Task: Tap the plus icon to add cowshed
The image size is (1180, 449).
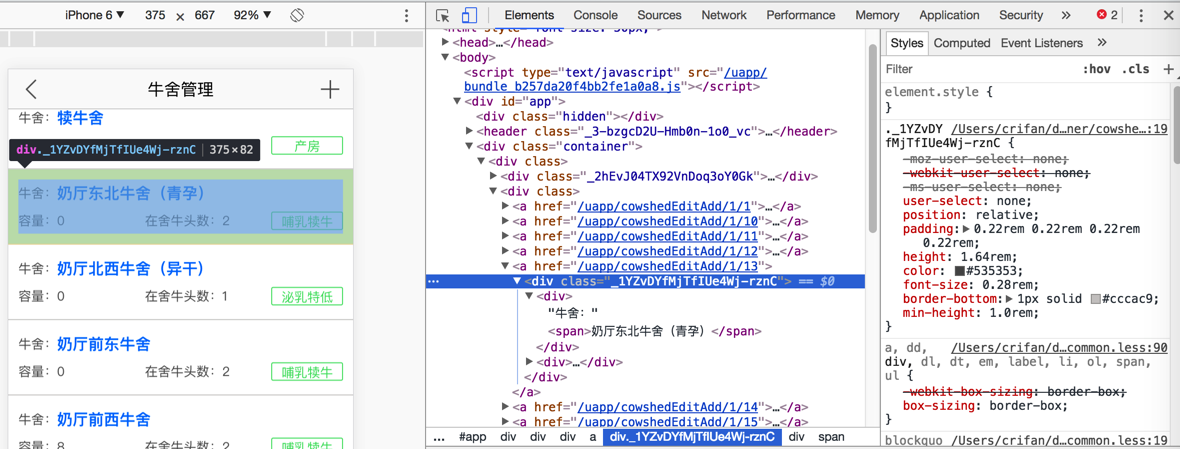Action: [x=330, y=89]
